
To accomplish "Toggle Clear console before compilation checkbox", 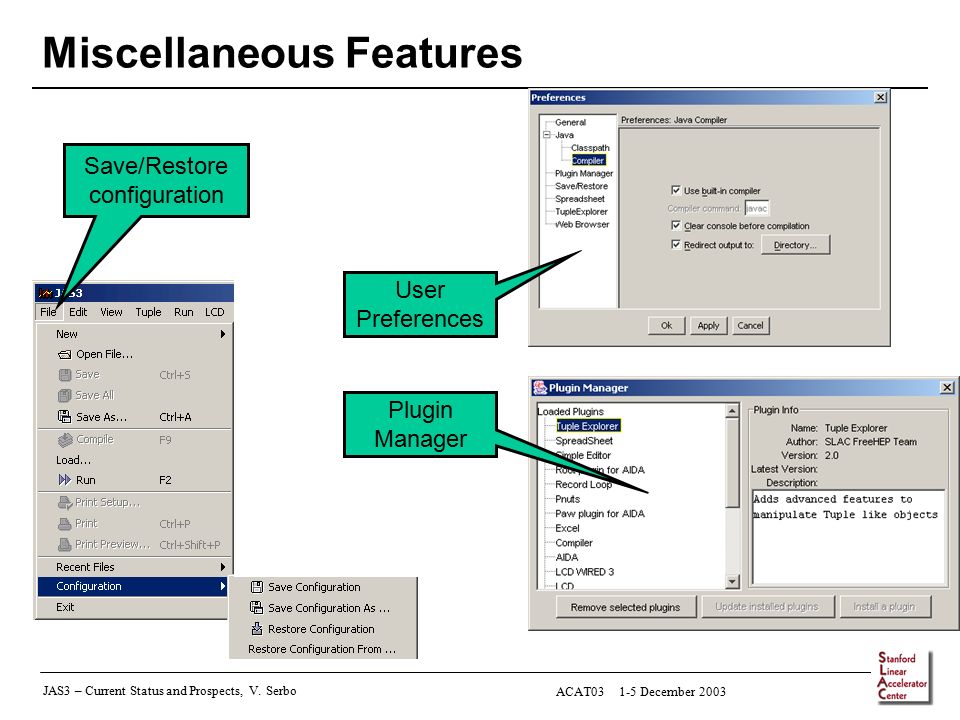I will tap(676, 225).
